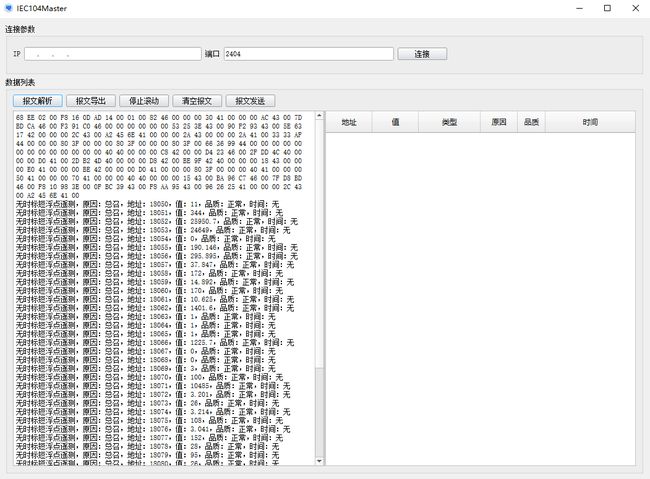Click the message log scroll-down arrow
650x479 pixels.
[x=319, y=461]
